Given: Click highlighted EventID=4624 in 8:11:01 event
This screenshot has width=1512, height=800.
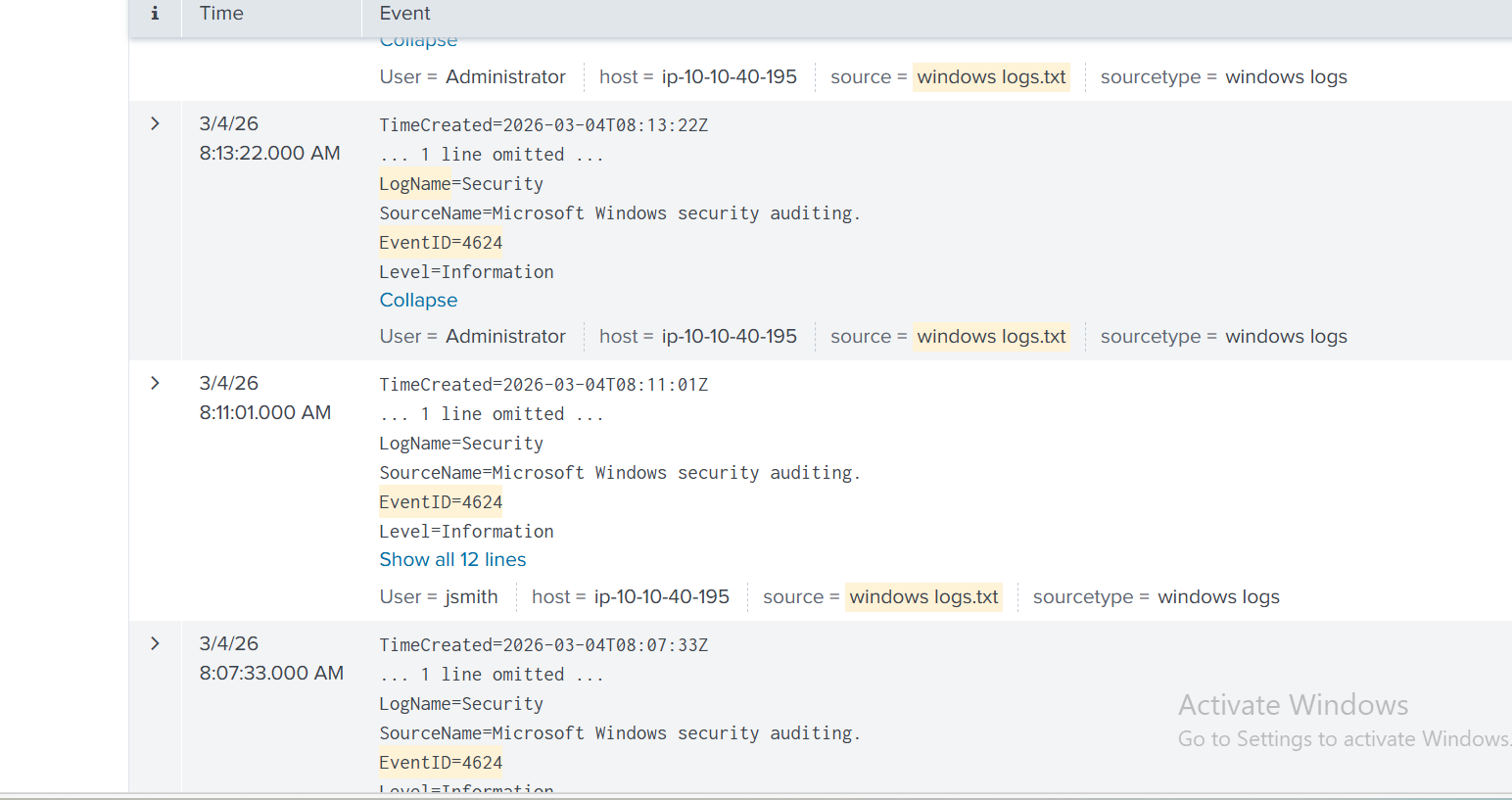Looking at the screenshot, I should (x=441, y=502).
